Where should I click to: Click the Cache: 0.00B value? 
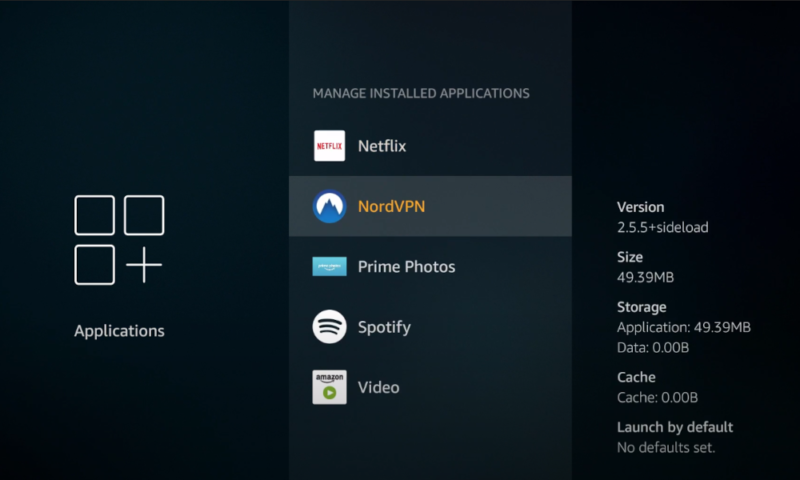click(x=657, y=398)
